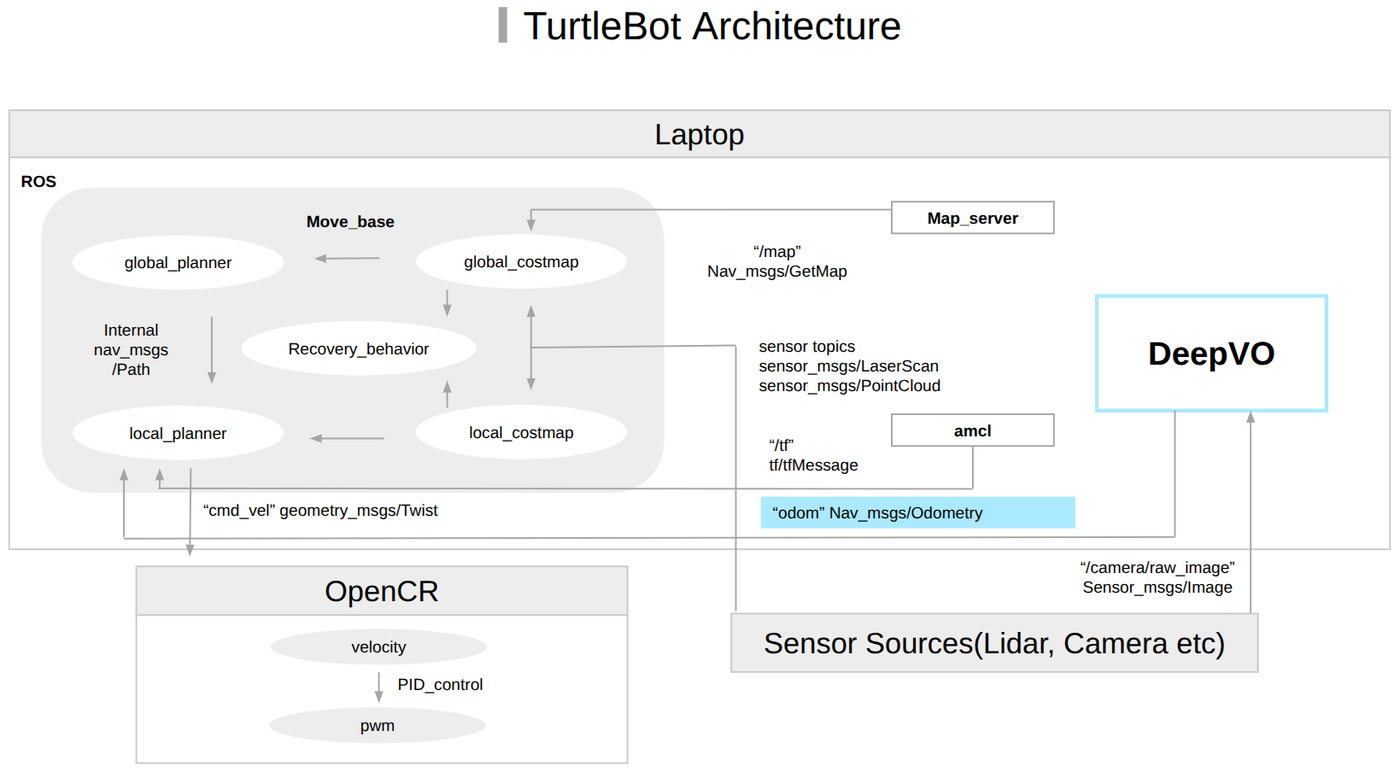Viewport: 1400px width, 772px height.
Task: Select the "Move_base" heading text
Action: coord(350,222)
